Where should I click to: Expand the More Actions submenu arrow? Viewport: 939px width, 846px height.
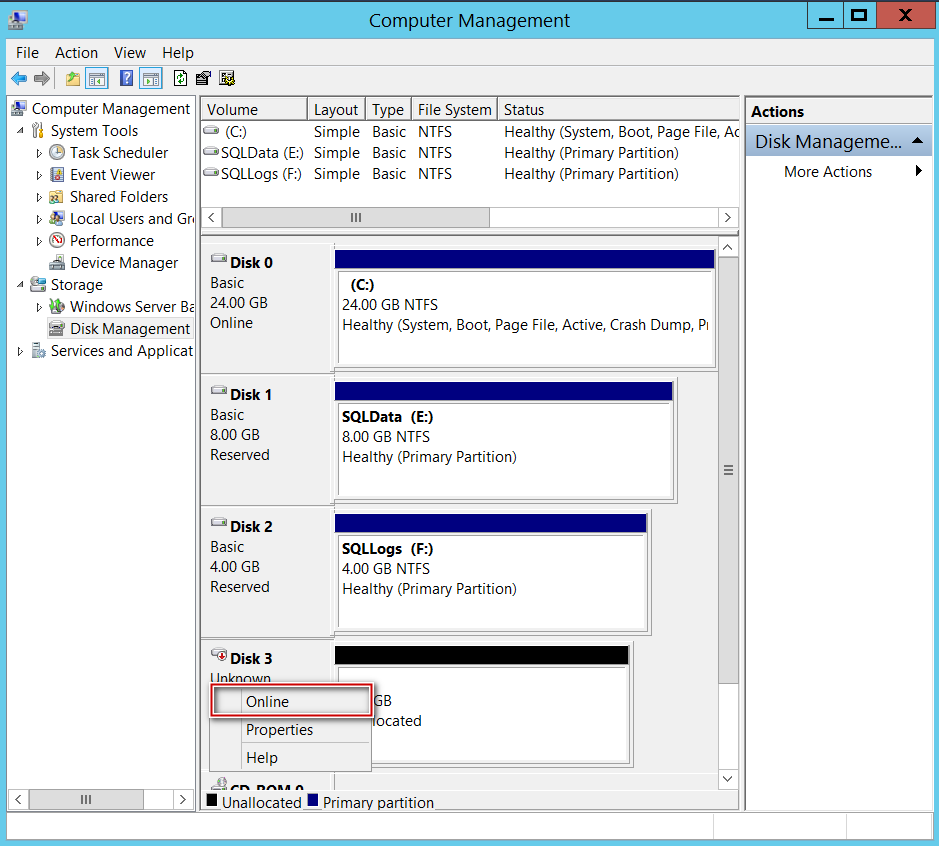[x=918, y=172]
